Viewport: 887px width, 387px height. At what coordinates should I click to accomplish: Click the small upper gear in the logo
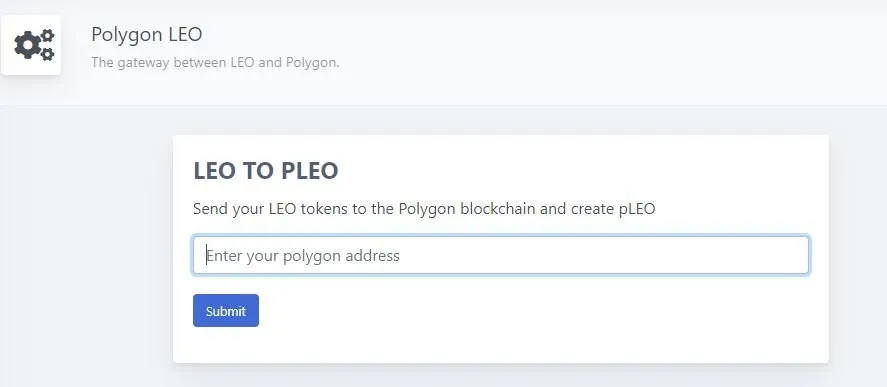[x=48, y=36]
